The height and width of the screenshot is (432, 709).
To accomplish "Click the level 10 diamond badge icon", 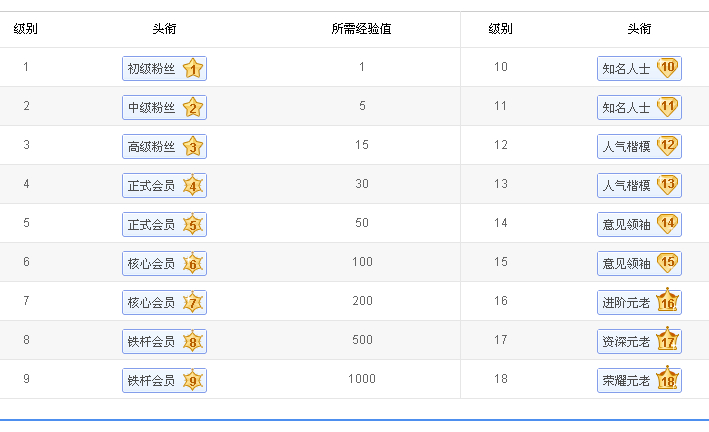I will (667, 68).
